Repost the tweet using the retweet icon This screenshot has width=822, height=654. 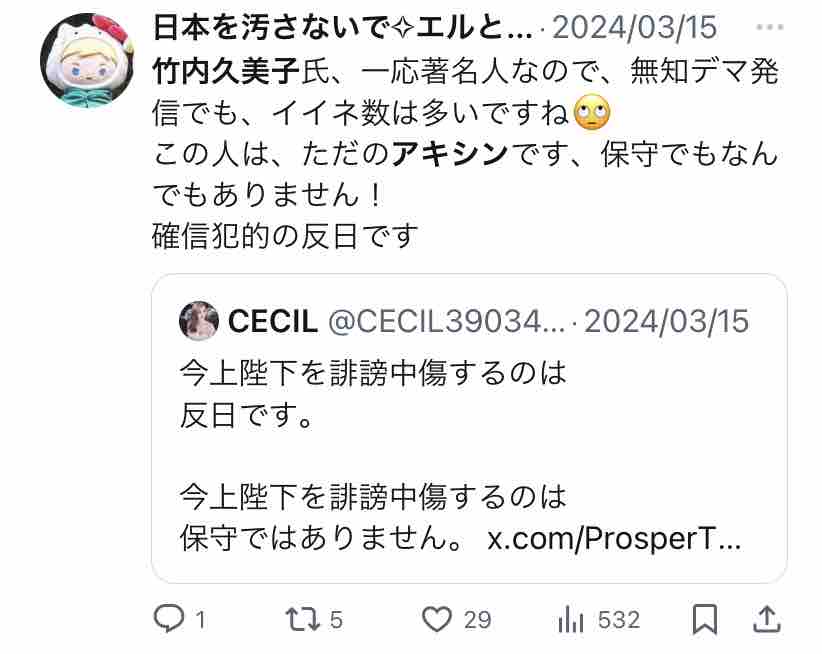coord(302,619)
